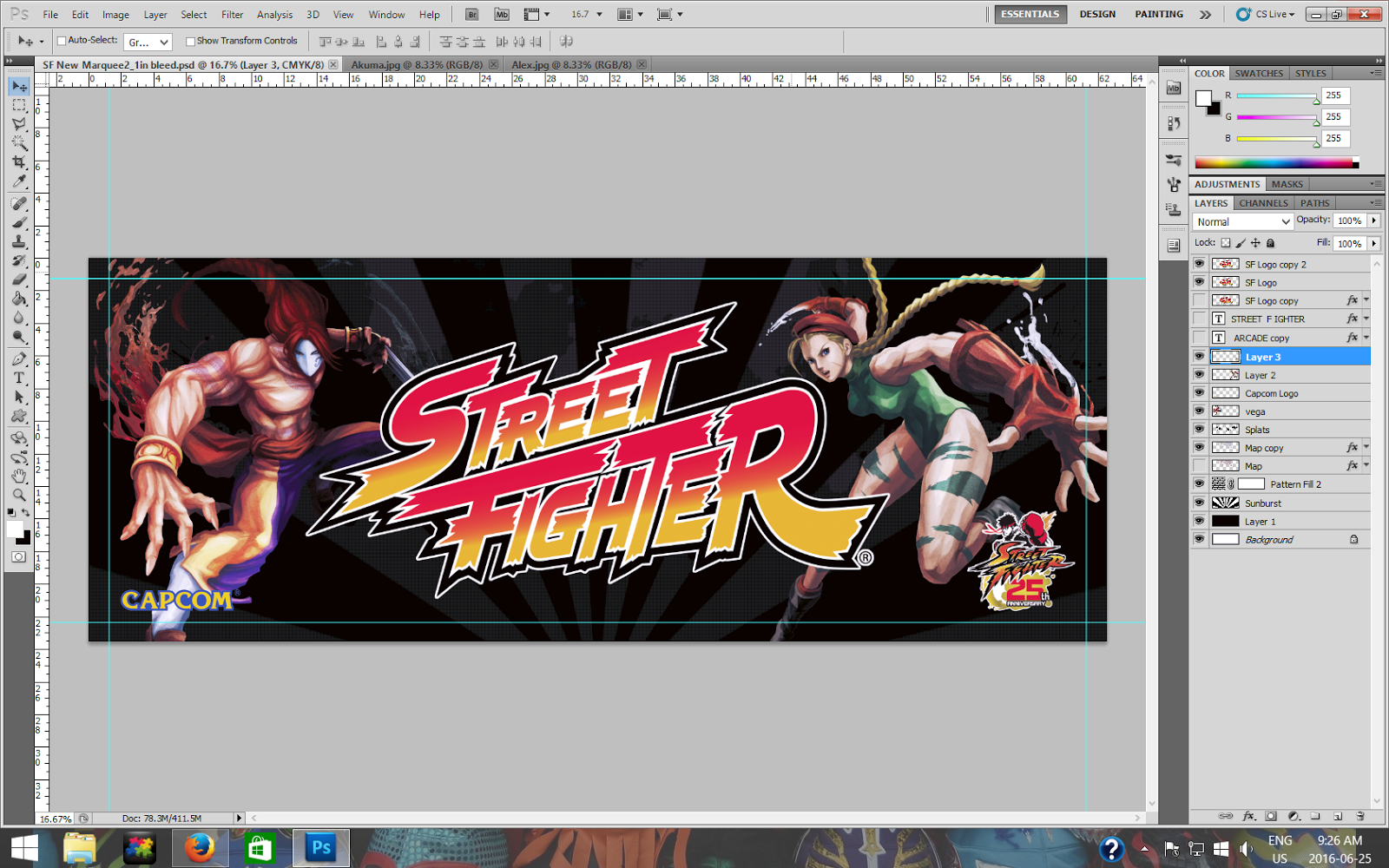Viewport: 1389px width, 868px height.
Task: Switch to the DESIGN workspace
Action: [1097, 14]
